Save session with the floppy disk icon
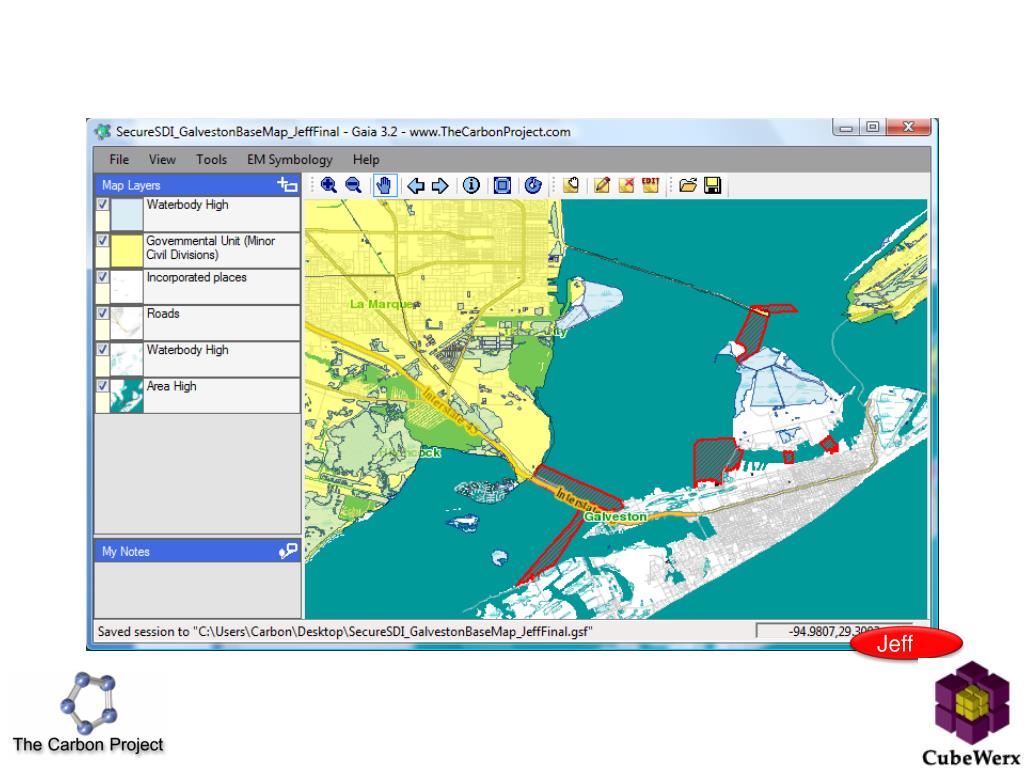Viewport: 1024px width, 768px height. tap(712, 185)
